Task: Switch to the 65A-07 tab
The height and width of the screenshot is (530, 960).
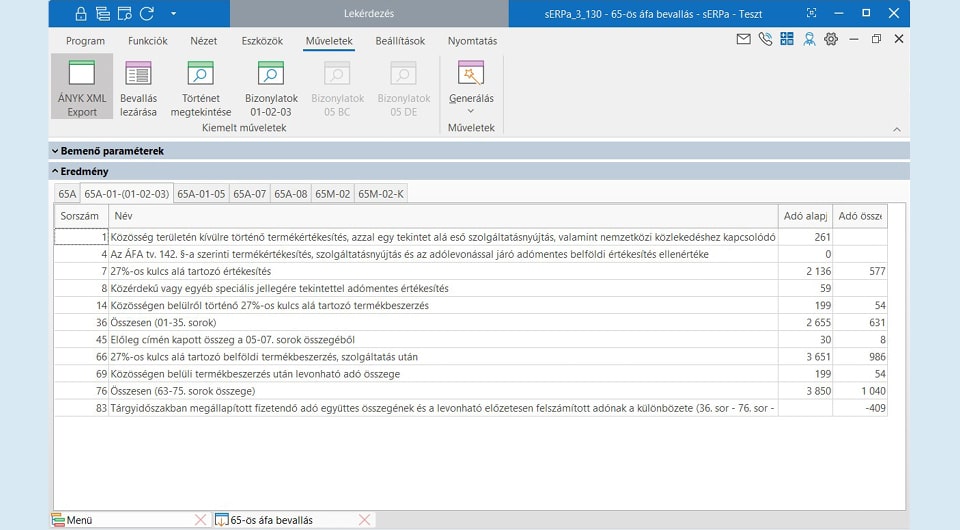Action: 250,194
